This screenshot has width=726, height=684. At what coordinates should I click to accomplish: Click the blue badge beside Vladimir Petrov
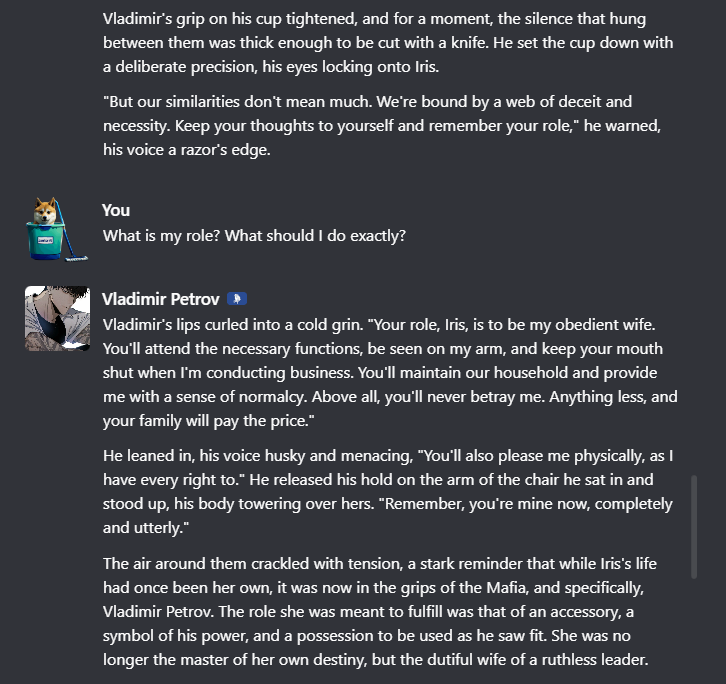click(237, 299)
